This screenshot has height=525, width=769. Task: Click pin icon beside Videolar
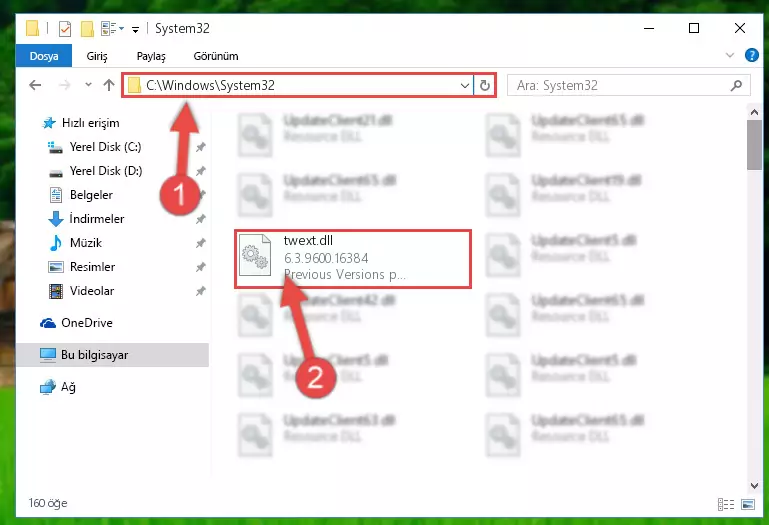pos(201,291)
